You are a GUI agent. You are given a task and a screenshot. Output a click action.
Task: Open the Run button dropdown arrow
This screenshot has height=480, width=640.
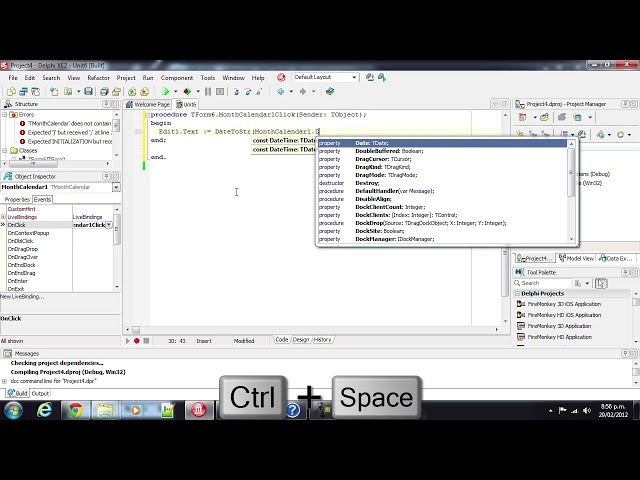(x=176, y=91)
